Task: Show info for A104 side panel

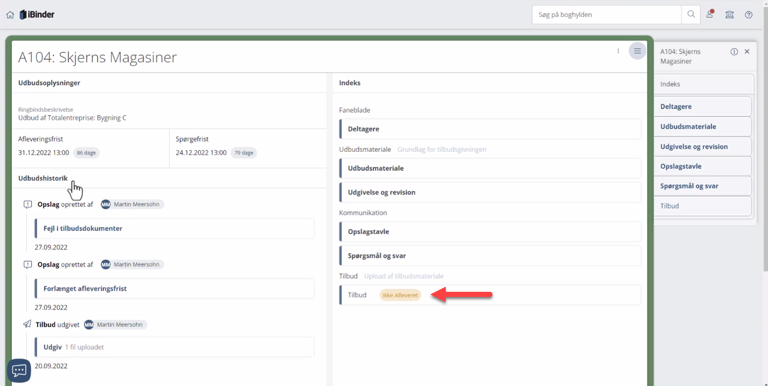Action: click(734, 51)
